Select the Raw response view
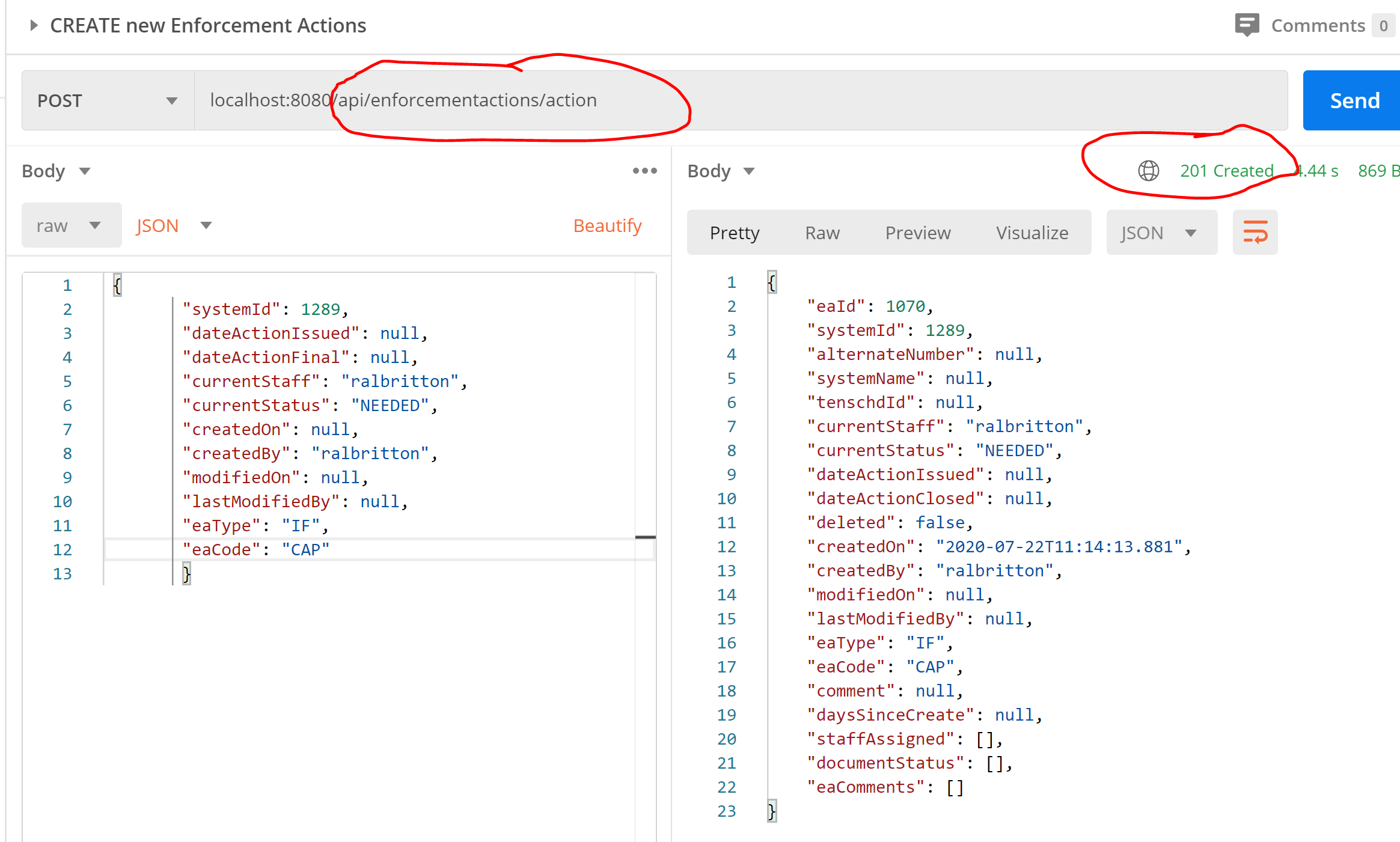Screen dimensions: 1400x842 click(x=821, y=233)
